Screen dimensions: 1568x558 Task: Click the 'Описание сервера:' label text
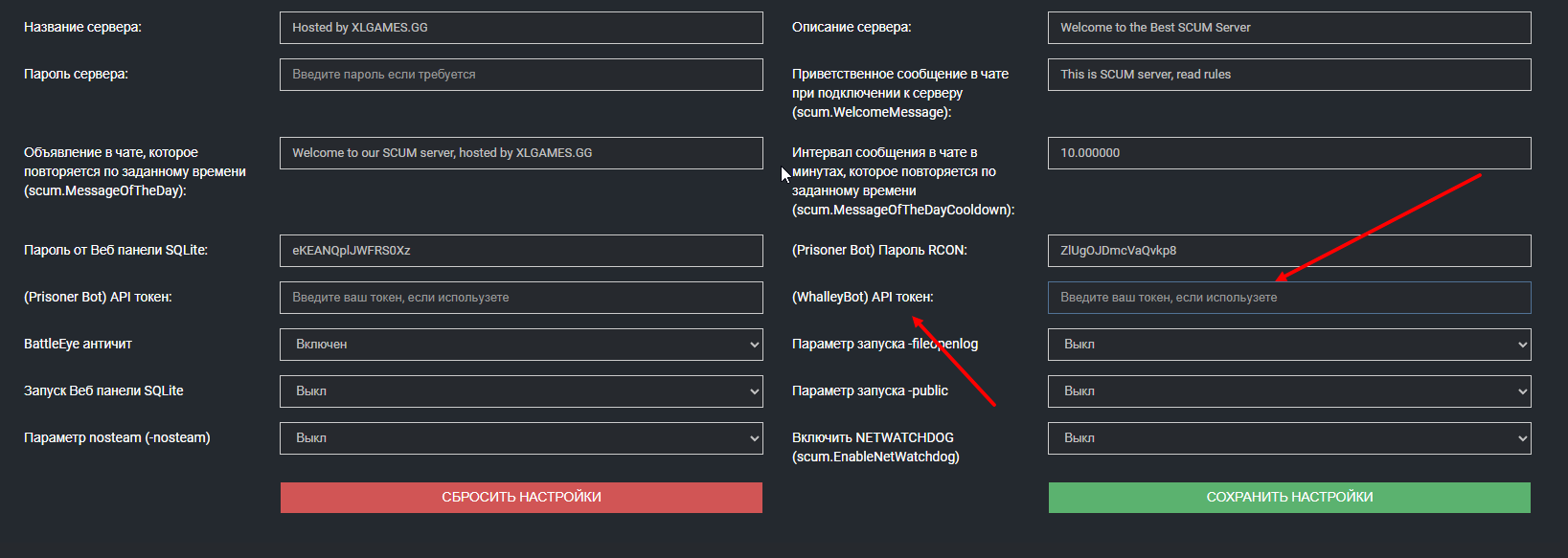(x=852, y=28)
